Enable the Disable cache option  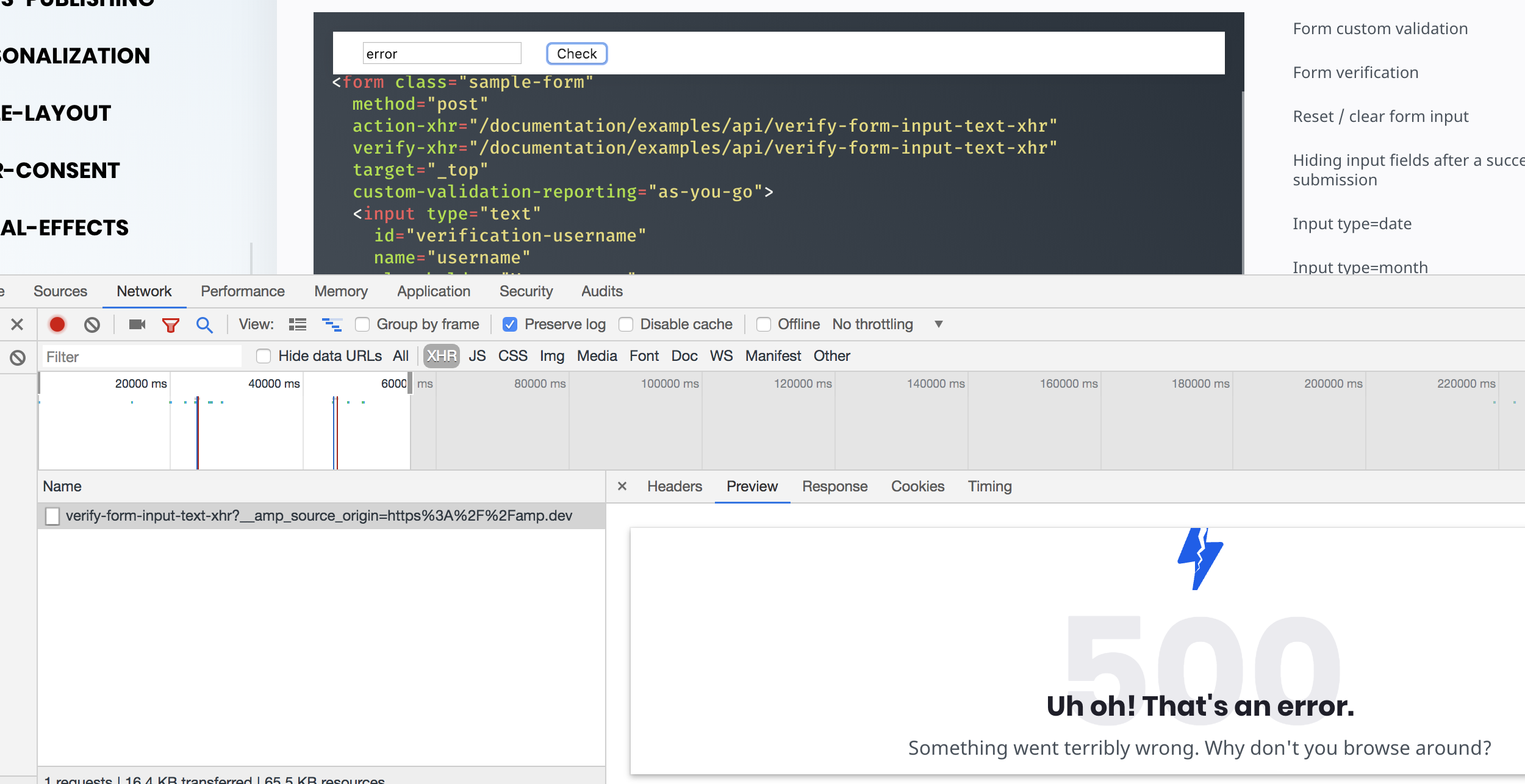[626, 324]
